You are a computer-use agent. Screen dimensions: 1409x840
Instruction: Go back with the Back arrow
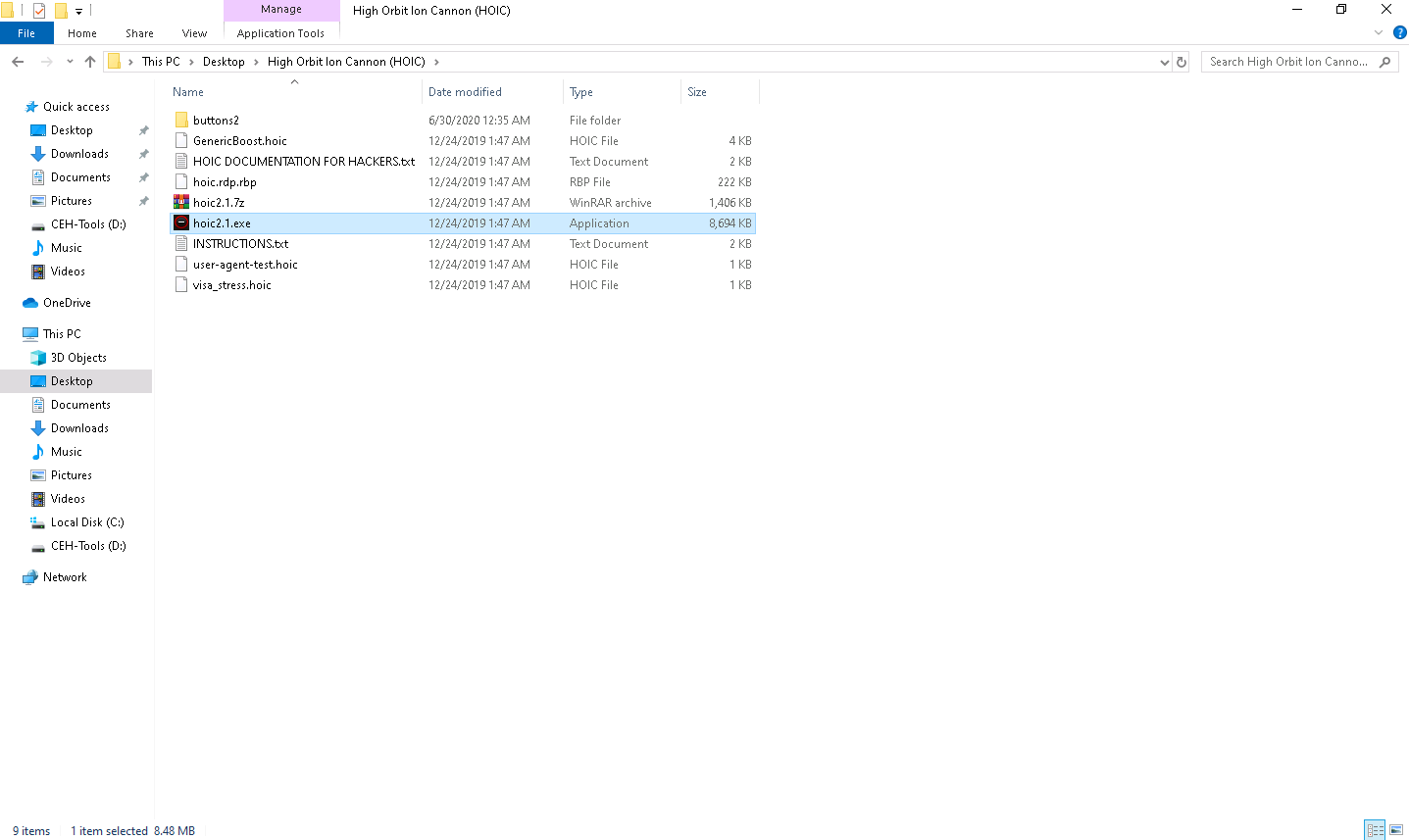(18, 62)
